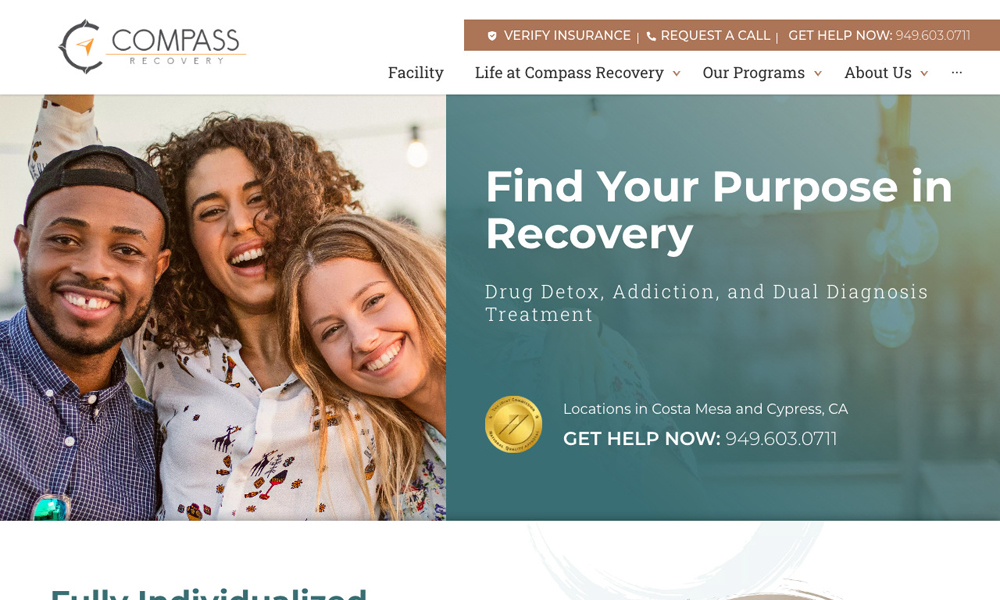Click the Verify Insurance link
The height and width of the screenshot is (600, 1000).
[x=567, y=36]
